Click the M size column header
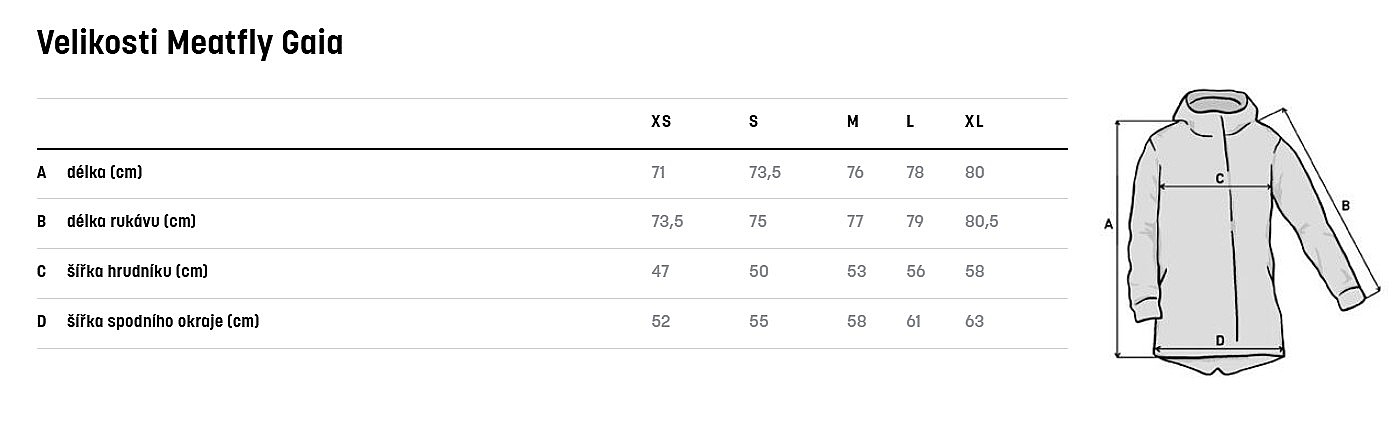 pos(853,122)
